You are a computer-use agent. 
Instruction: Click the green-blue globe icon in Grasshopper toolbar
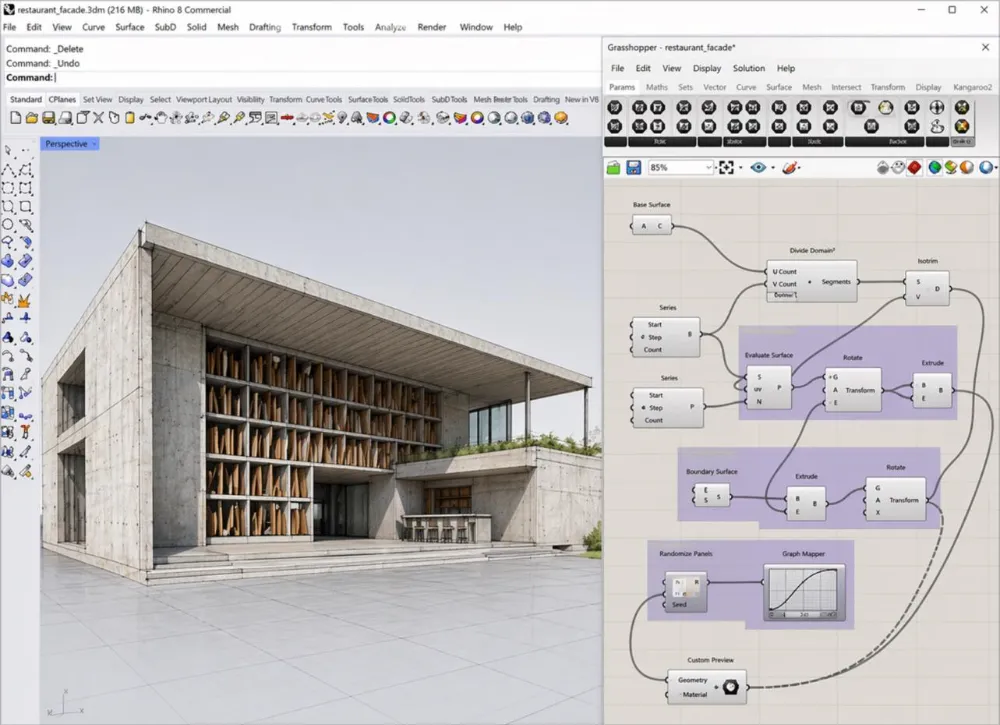(934, 168)
